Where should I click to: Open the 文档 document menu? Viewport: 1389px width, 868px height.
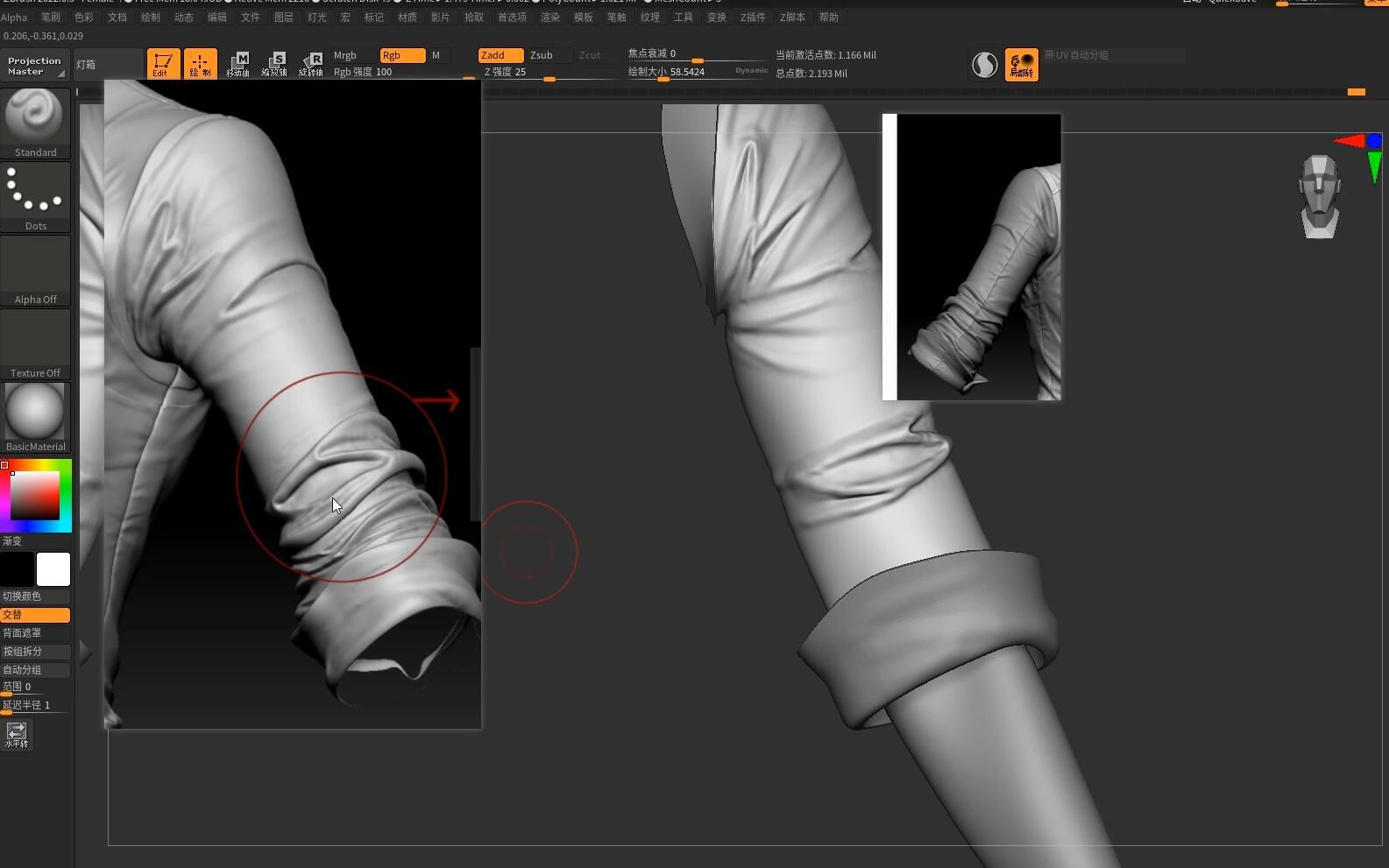click(117, 17)
